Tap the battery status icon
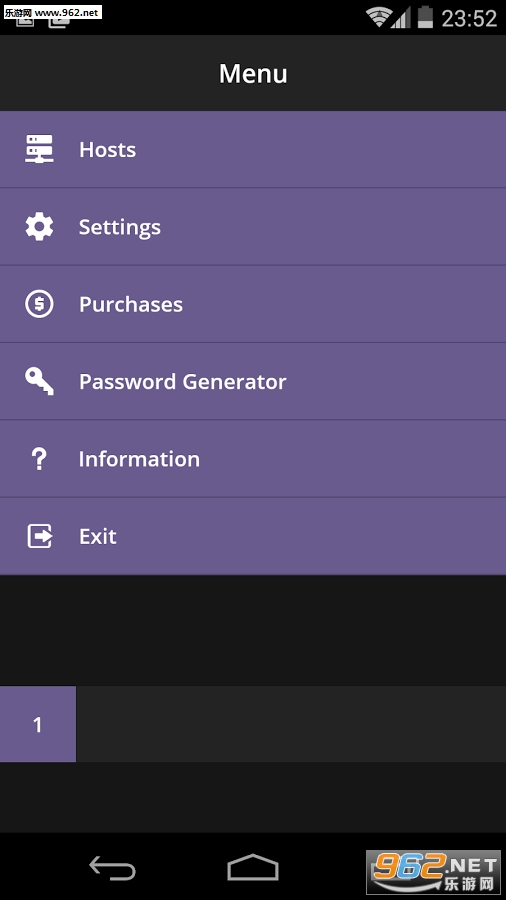Screen dimensions: 506x900 (425, 17)
